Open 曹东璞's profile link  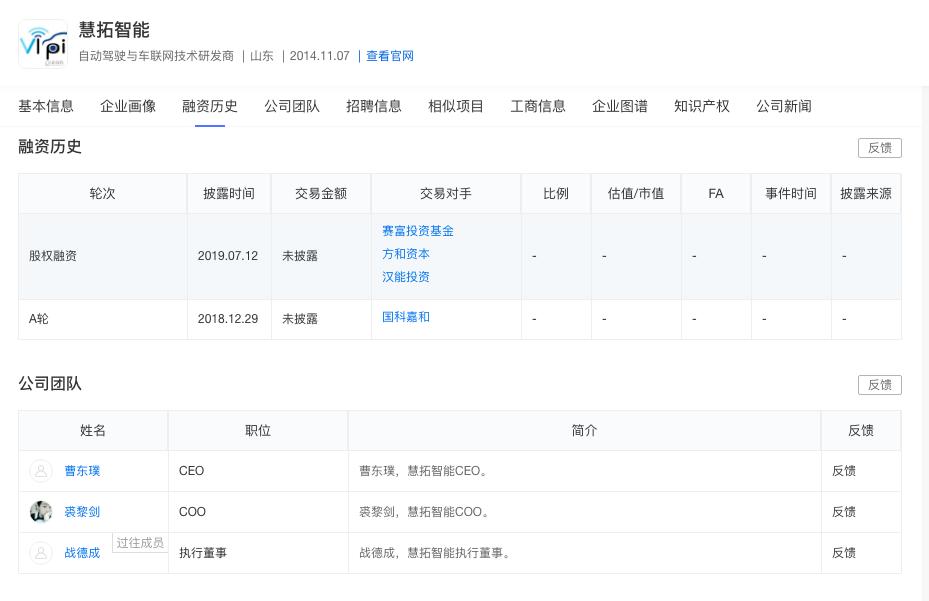(82, 471)
